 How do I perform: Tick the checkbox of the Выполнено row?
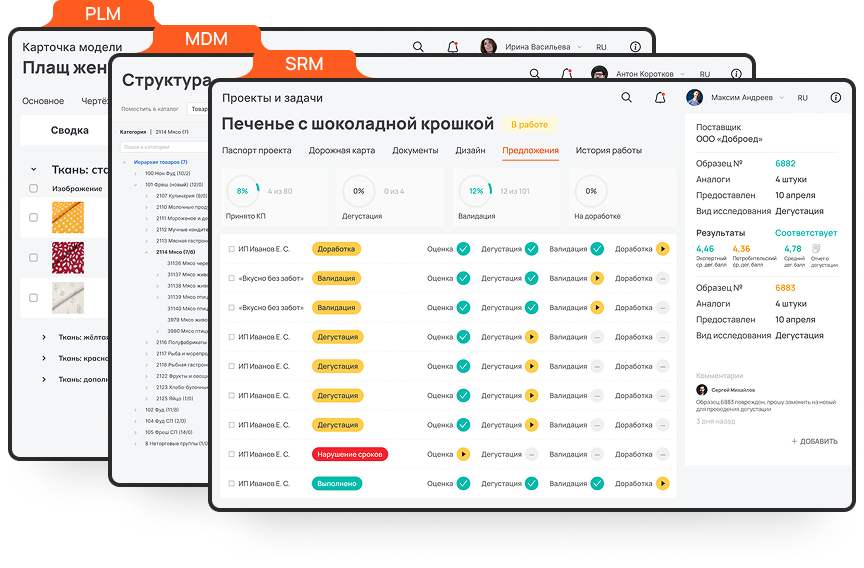231,483
